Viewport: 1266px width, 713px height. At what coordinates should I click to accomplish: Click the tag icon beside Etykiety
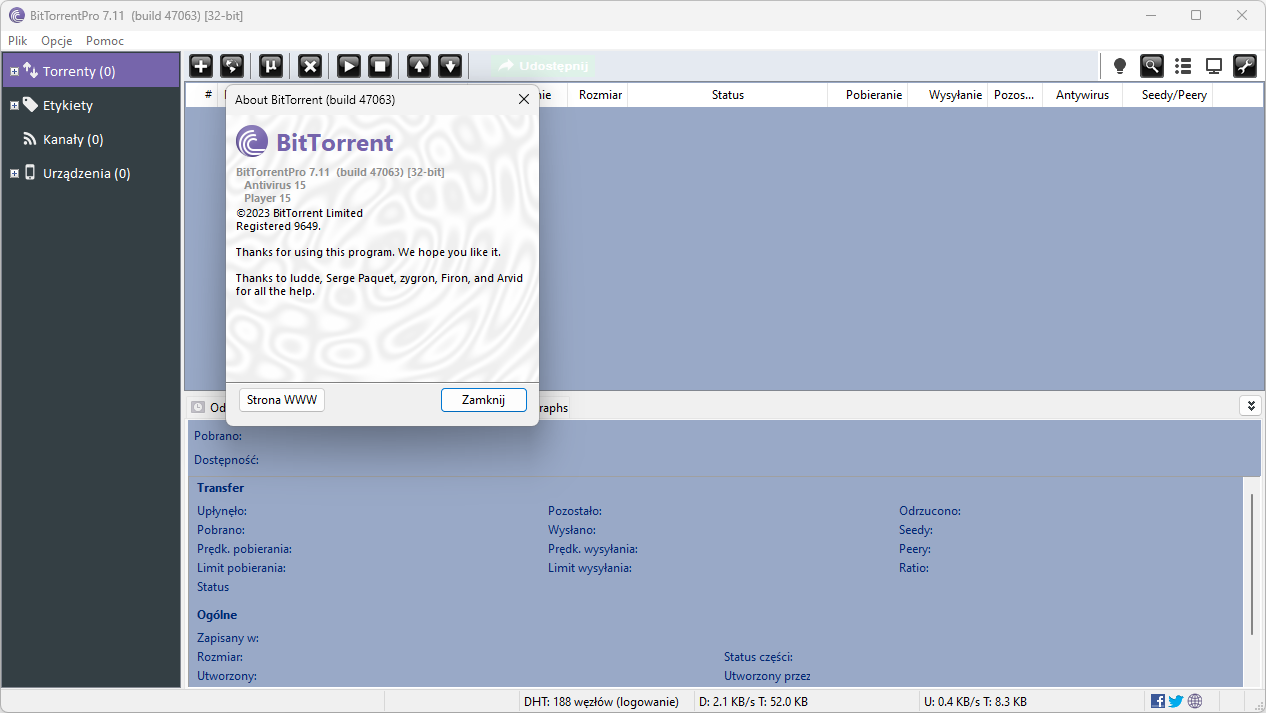(x=30, y=105)
